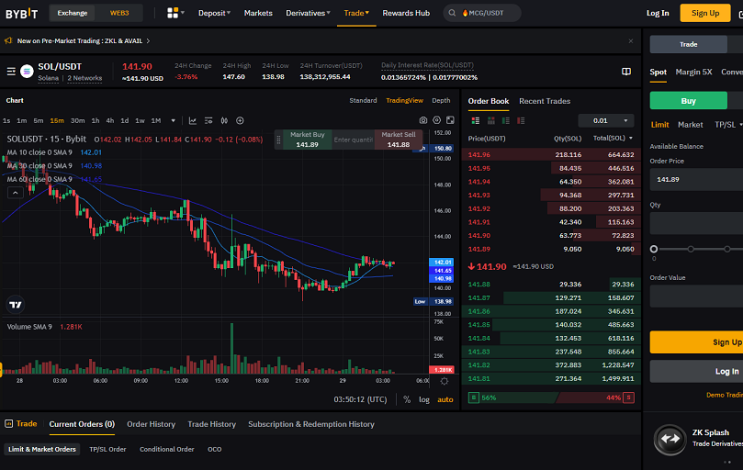The width and height of the screenshot is (743, 470).
Task: Click Log In in the header
Action: click(x=658, y=13)
